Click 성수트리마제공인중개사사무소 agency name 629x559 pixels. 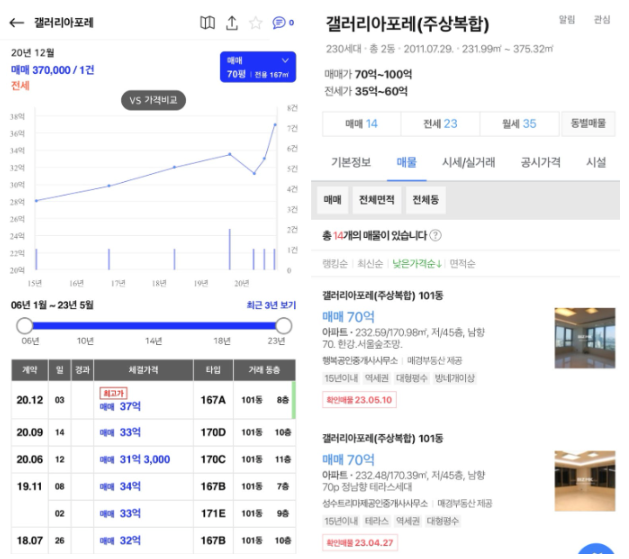375,503
